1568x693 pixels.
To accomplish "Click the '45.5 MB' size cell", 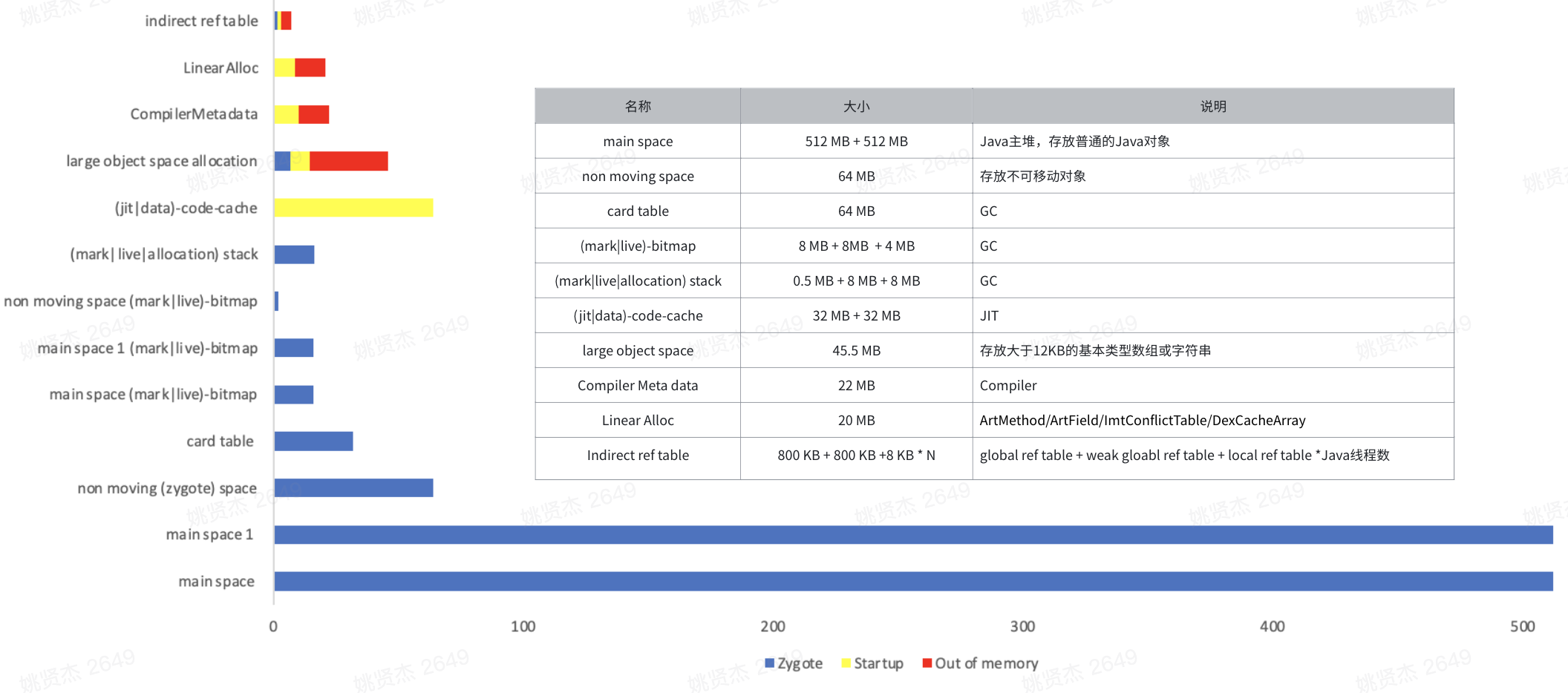I will click(856, 351).
